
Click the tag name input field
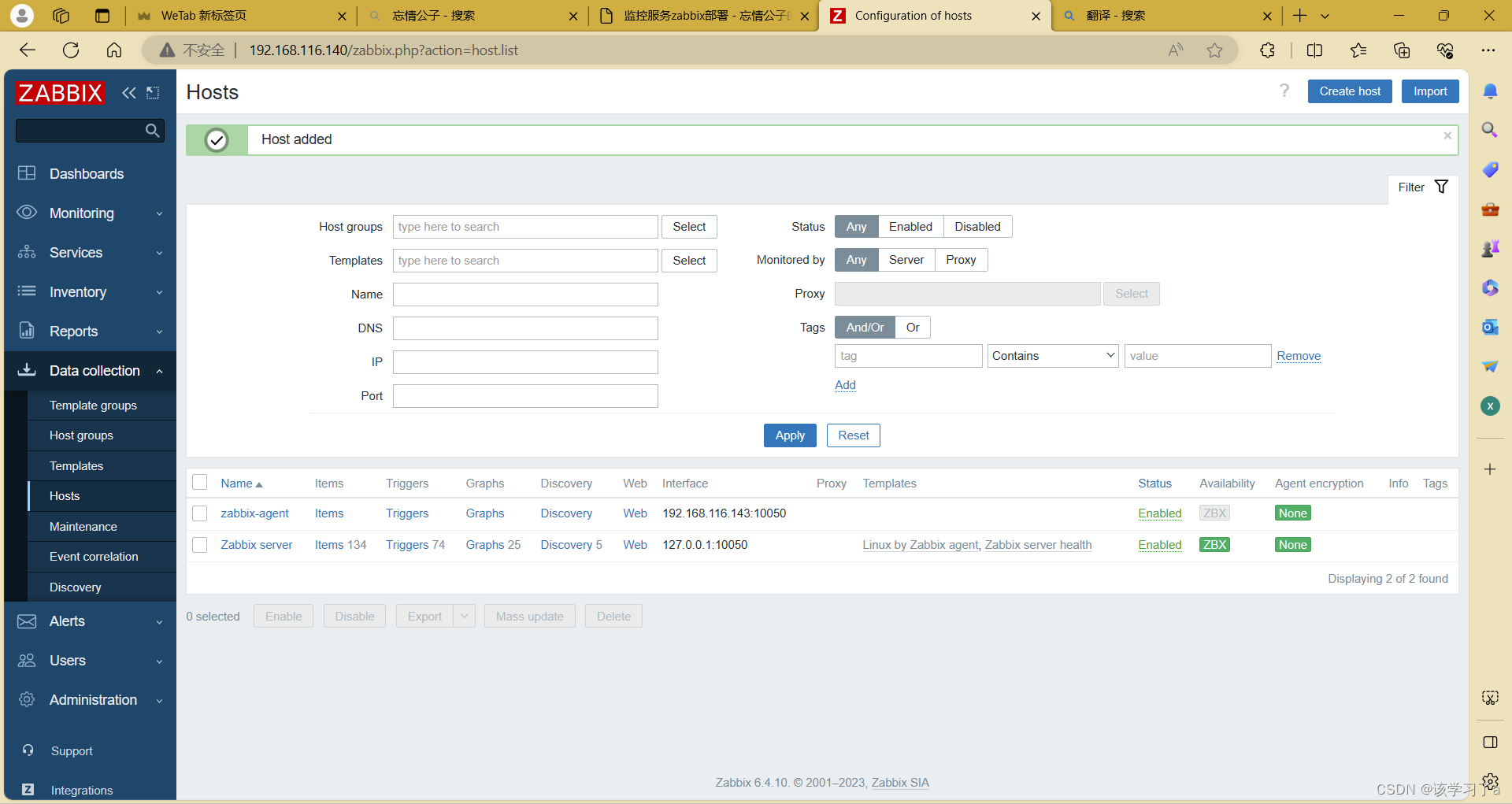coord(909,356)
